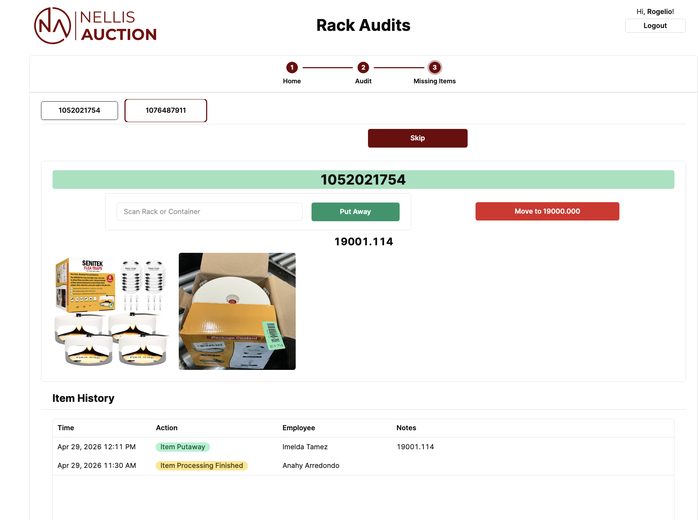The width and height of the screenshot is (700, 520).
Task: Click the Employee column header
Action: coord(299,428)
